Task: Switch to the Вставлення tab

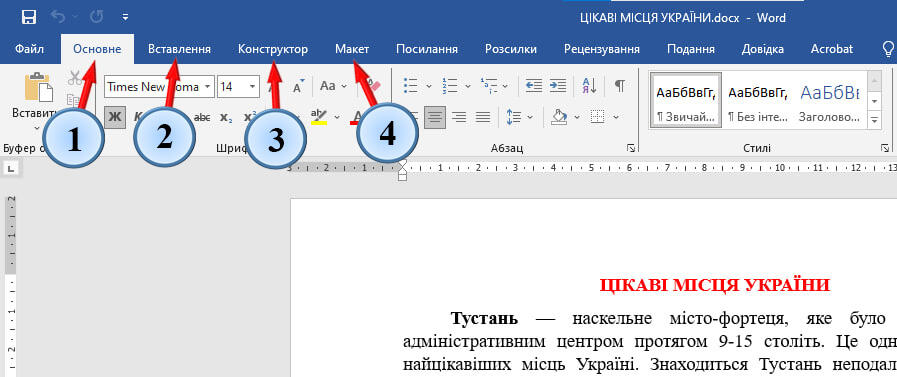Action: [x=179, y=49]
